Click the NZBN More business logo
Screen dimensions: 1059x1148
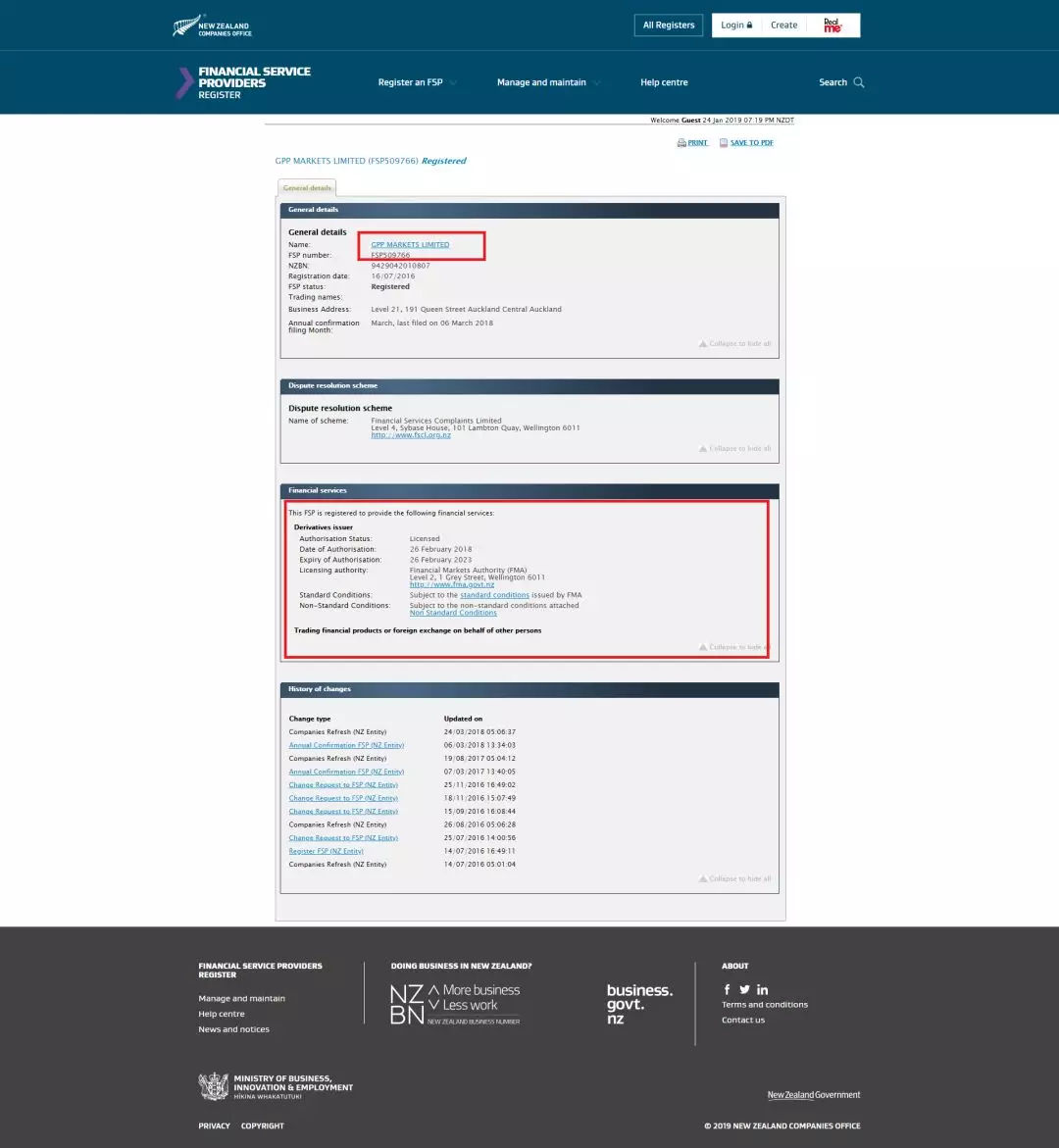coord(455,1004)
